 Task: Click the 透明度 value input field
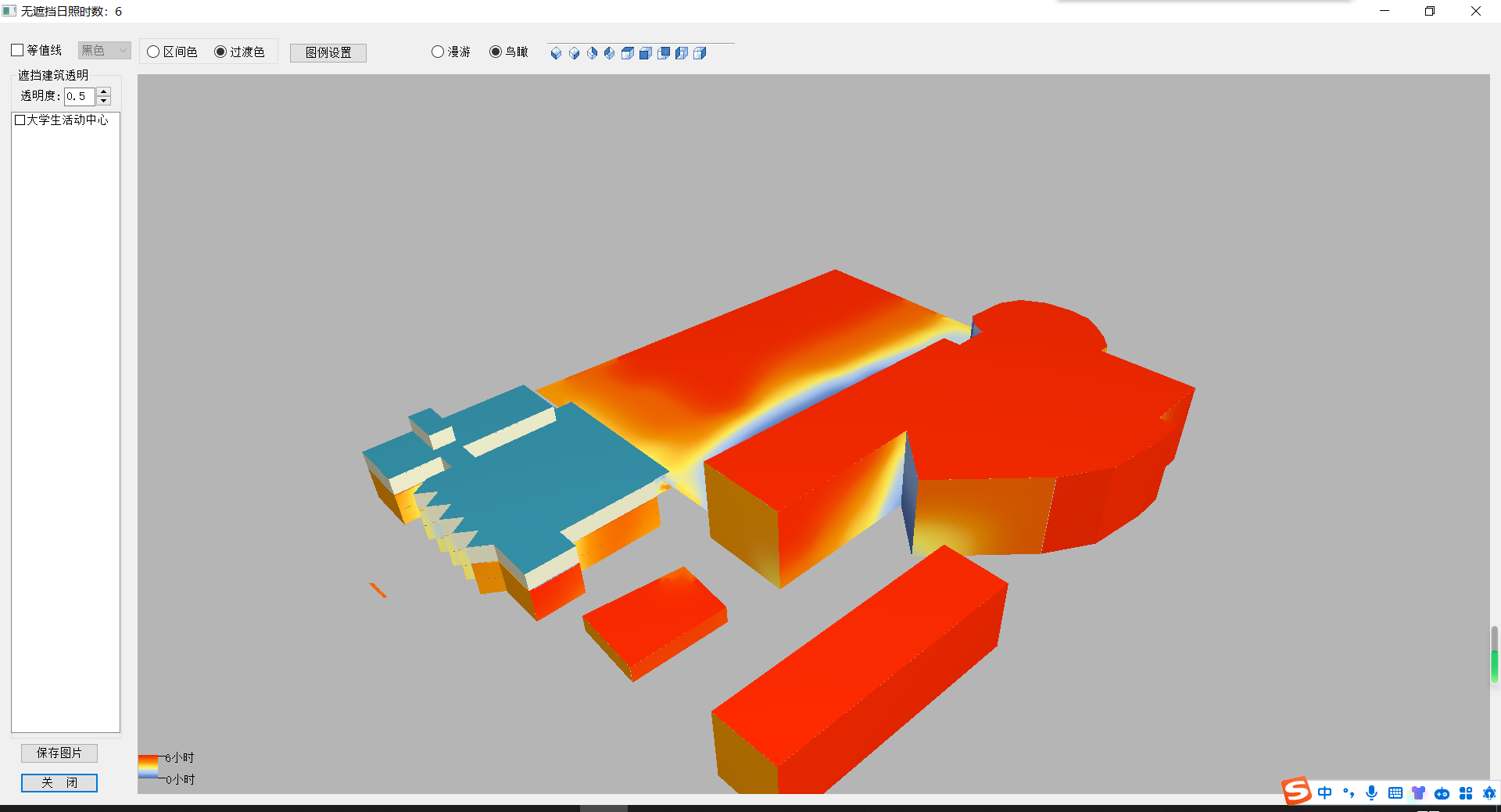[79, 96]
